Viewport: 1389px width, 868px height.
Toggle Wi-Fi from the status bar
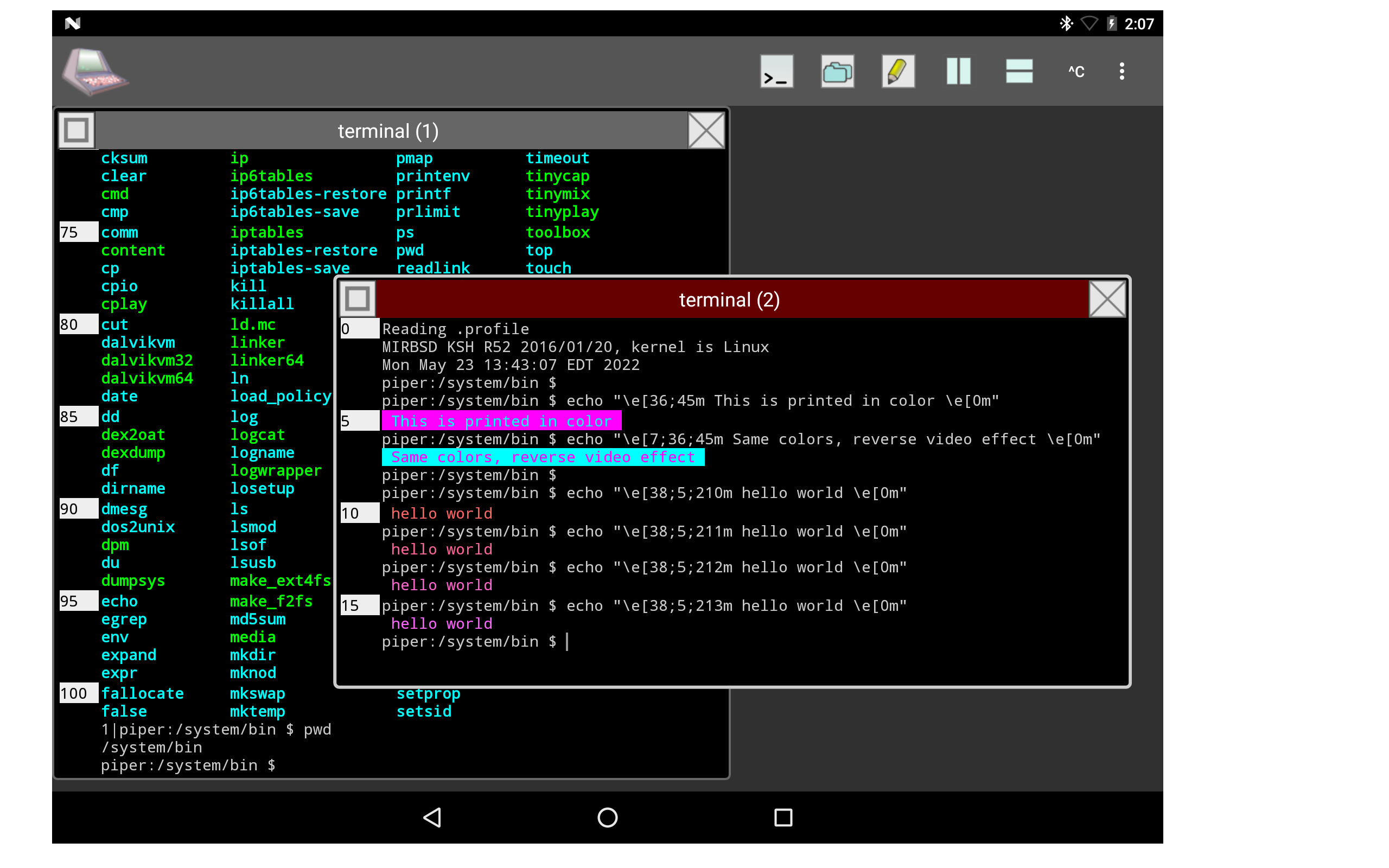click(x=1090, y=23)
